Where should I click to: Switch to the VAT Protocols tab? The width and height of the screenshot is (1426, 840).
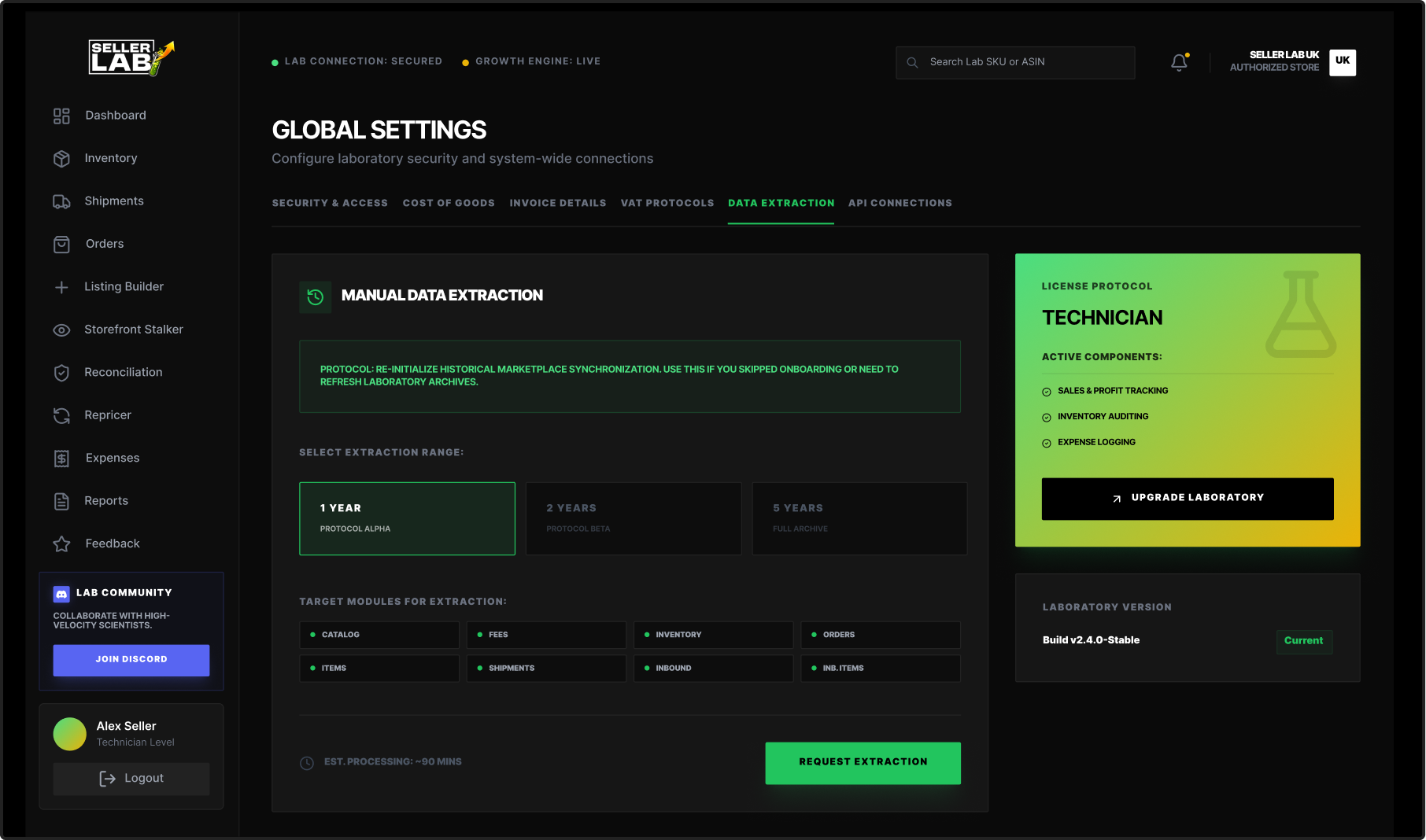tap(667, 203)
